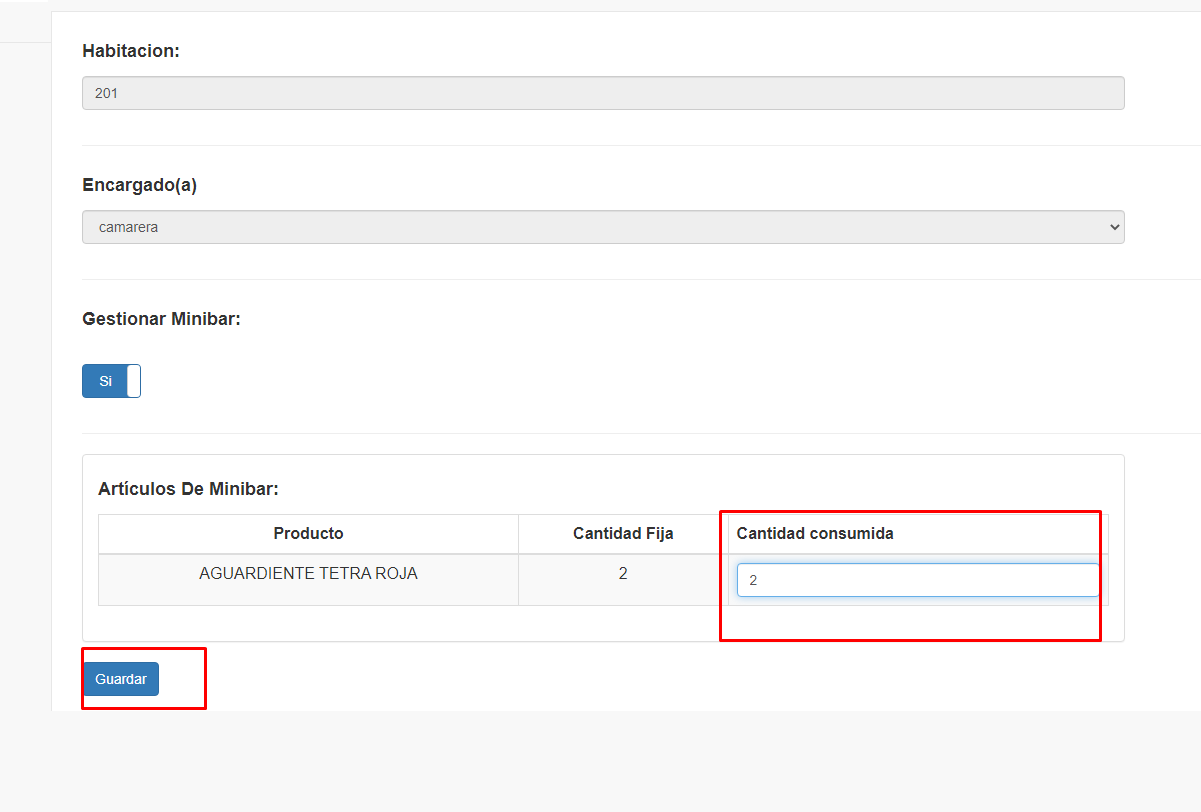The height and width of the screenshot is (812, 1201).
Task: Select the camarera text in the dropdown
Action: pyautogui.click(x=128, y=227)
